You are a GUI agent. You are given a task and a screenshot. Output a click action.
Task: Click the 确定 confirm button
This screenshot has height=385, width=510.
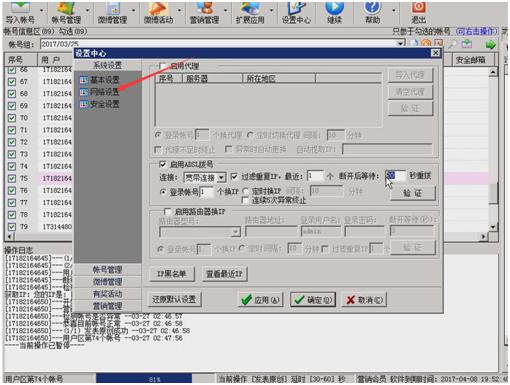point(313,300)
